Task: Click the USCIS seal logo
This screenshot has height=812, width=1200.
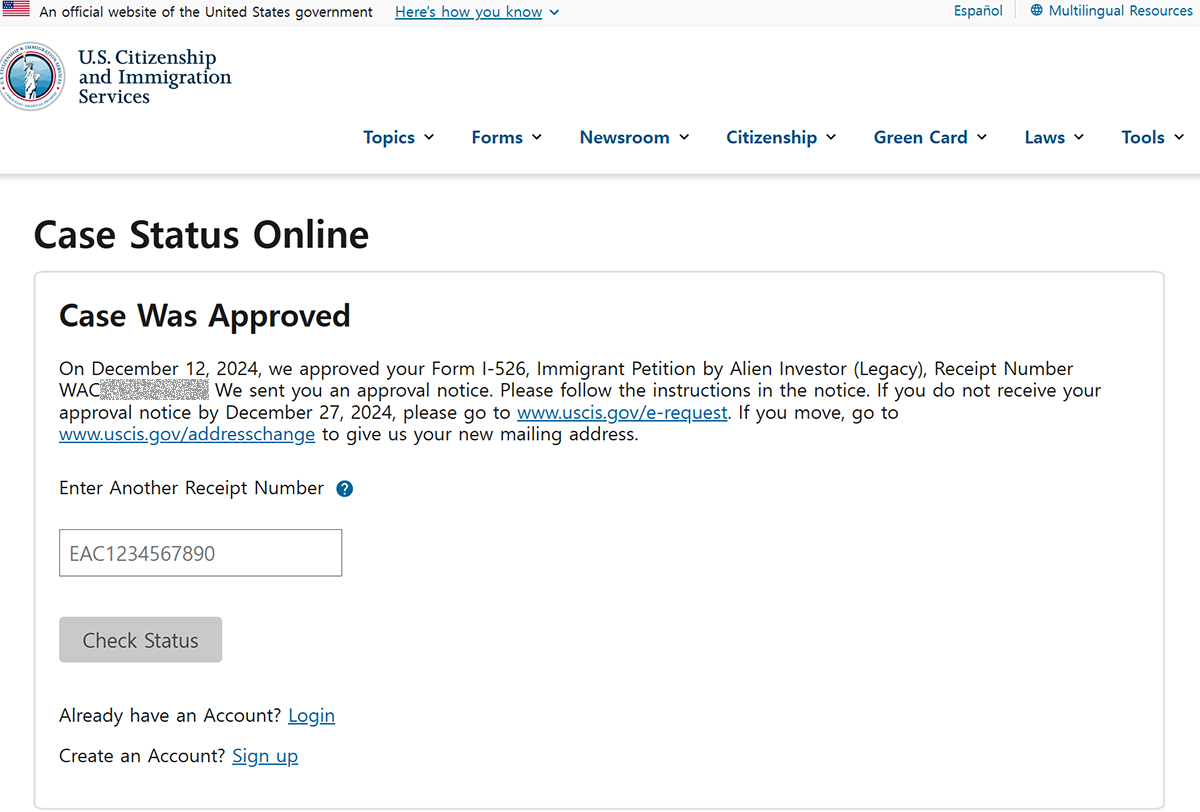Action: (x=31, y=76)
